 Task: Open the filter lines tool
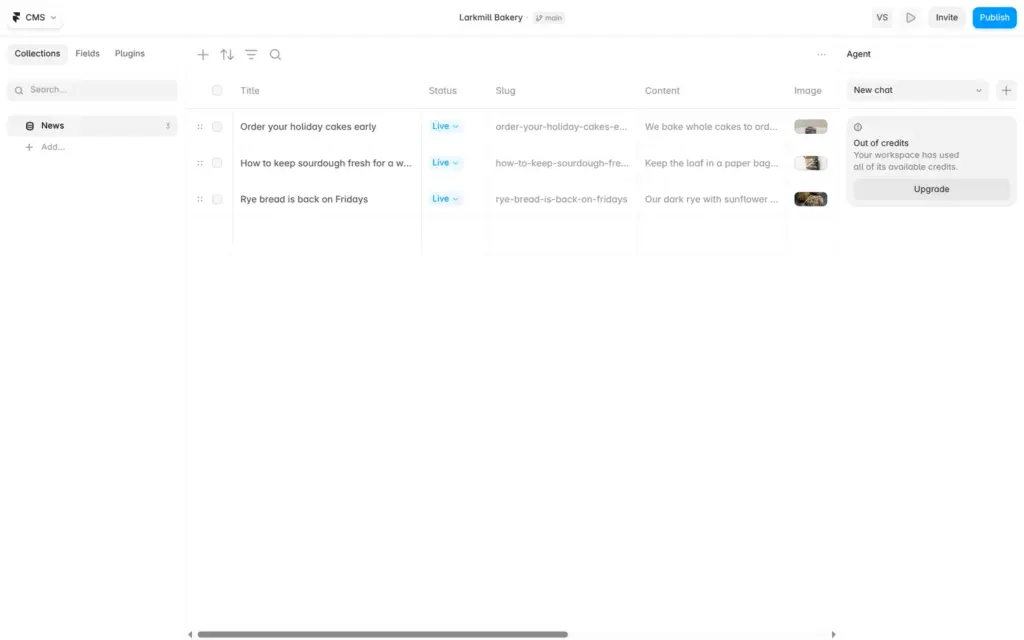point(251,55)
